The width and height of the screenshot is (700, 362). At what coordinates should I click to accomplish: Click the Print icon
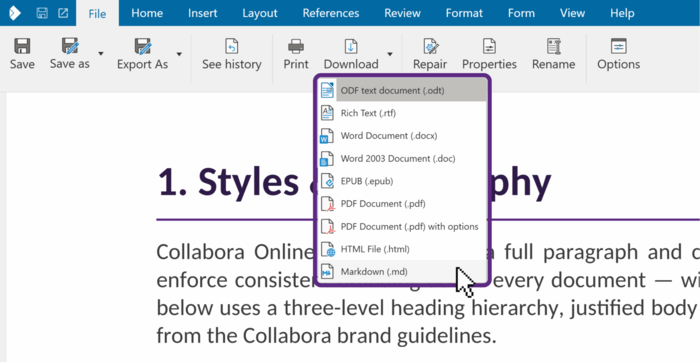(x=296, y=46)
